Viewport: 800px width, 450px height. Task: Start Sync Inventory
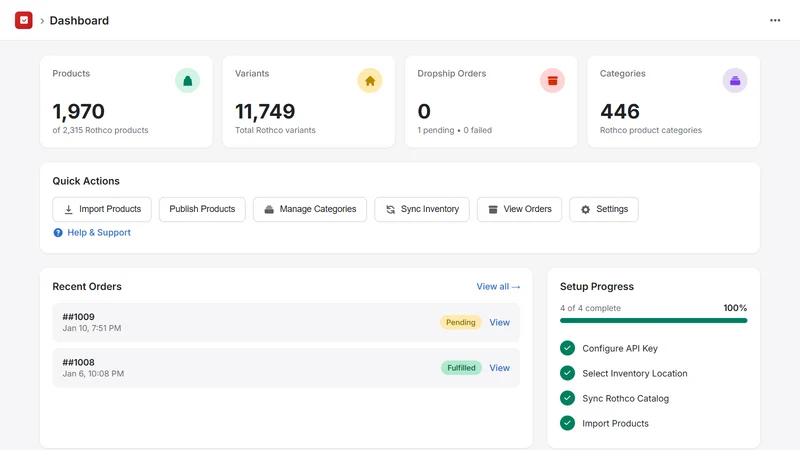pos(422,209)
